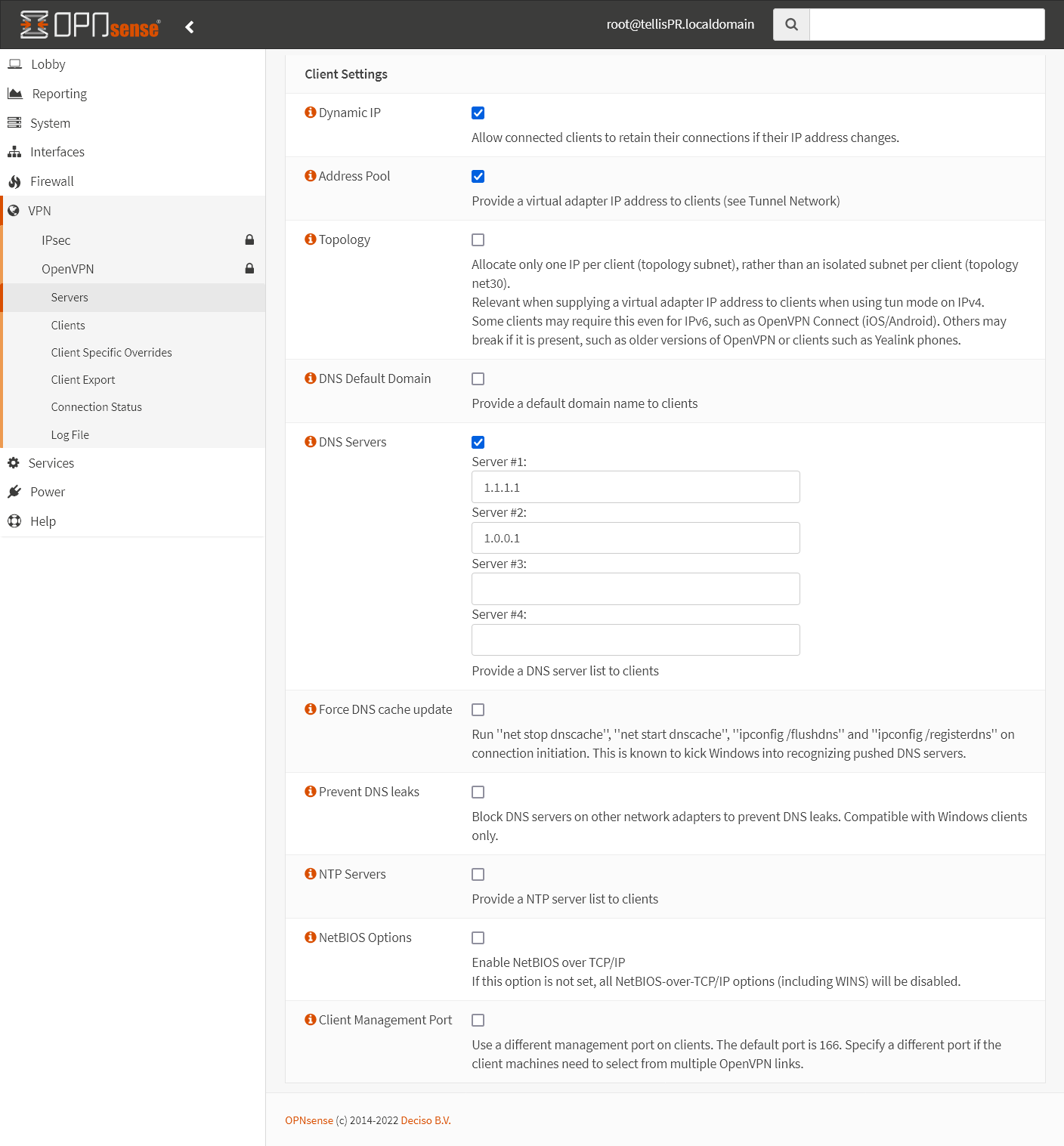Click the info icon next to Dynamic IP
The width and height of the screenshot is (1064, 1146).
[310, 112]
